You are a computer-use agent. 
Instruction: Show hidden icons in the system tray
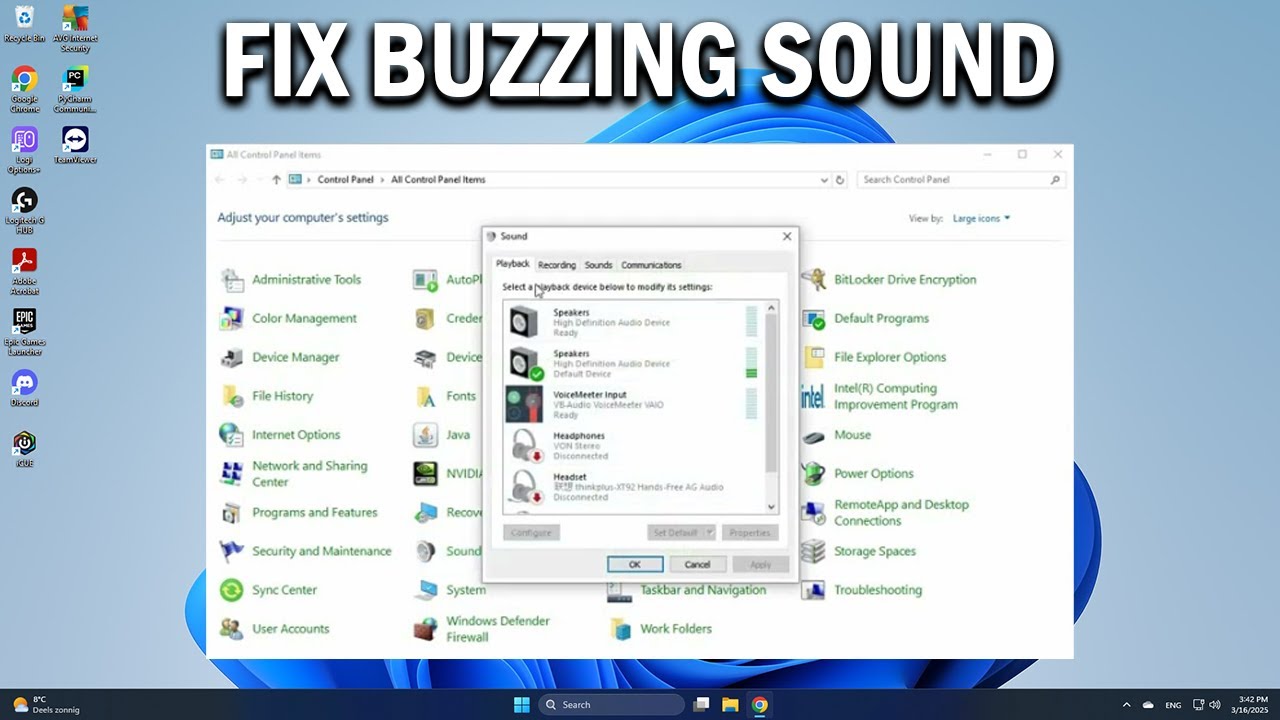pos(1126,705)
